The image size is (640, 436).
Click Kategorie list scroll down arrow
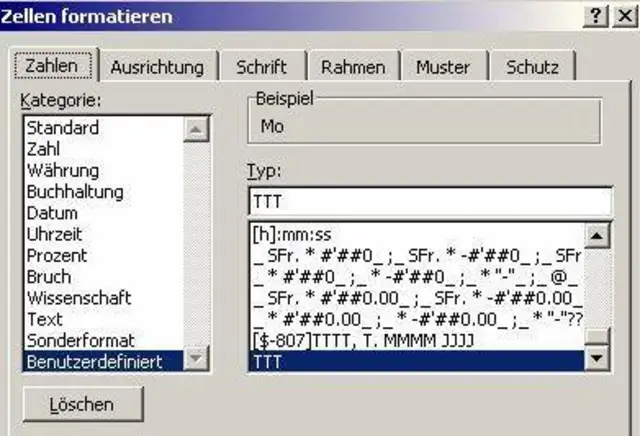196,358
